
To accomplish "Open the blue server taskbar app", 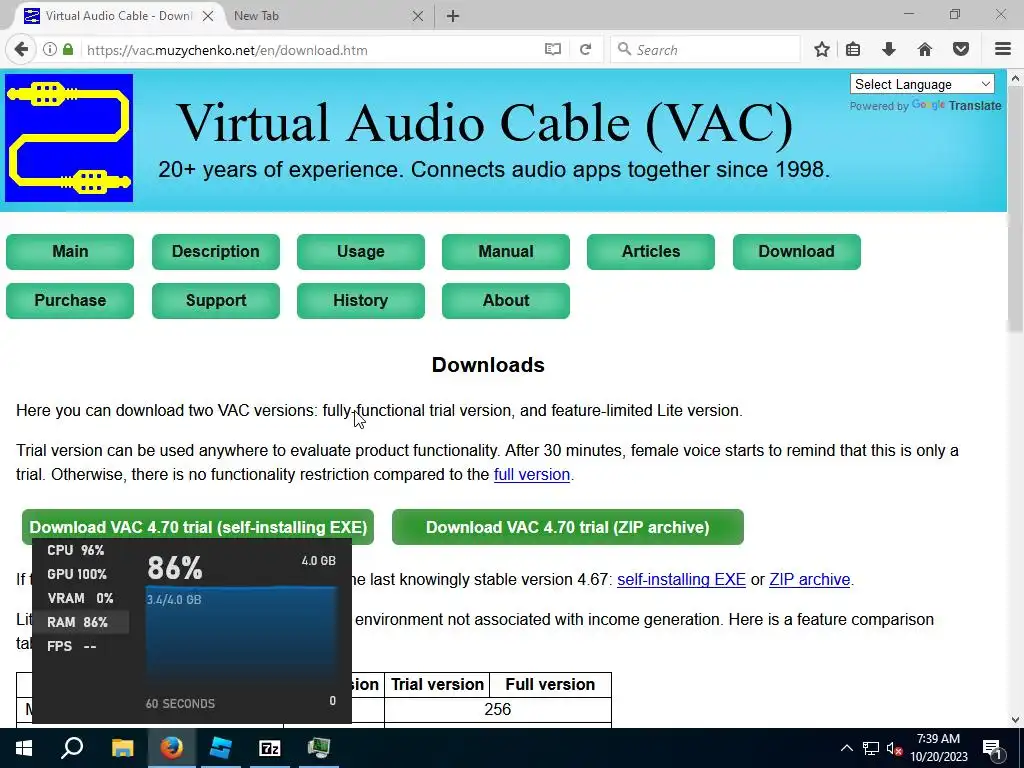I will [221, 748].
